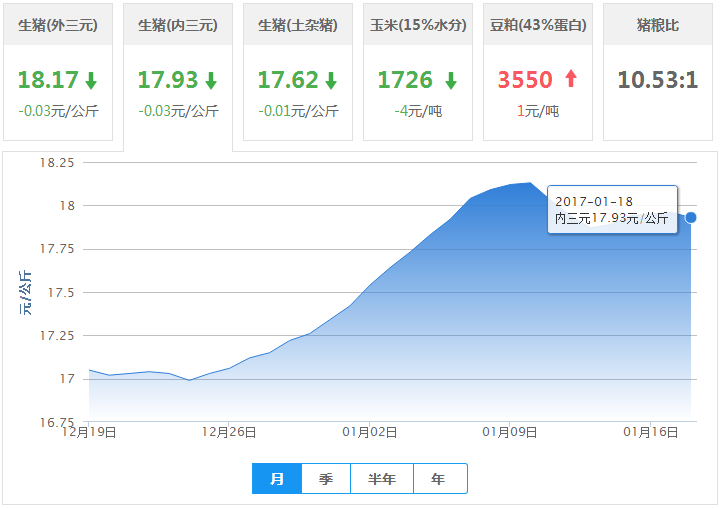Click the red up arrow beside 3550
This screenshot has width=722, height=508.
click(x=571, y=81)
